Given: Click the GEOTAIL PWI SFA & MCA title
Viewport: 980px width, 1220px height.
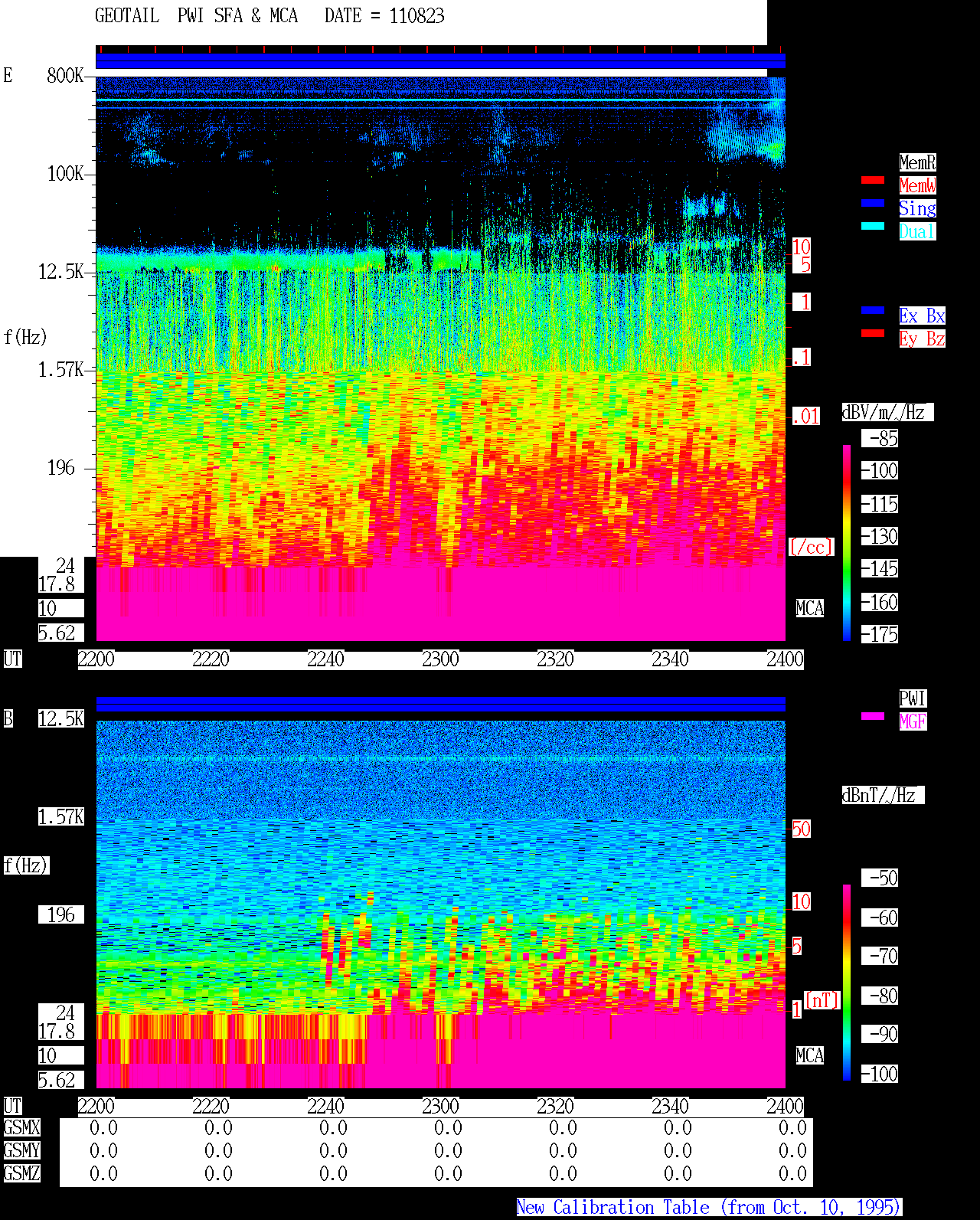Looking at the screenshot, I should click(196, 16).
